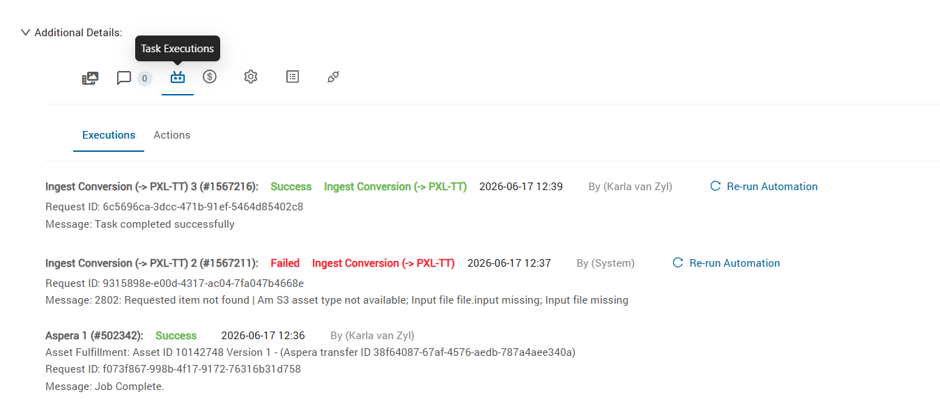Viewport: 940px width, 413px height.
Task: Click the red Ingest Conversion (-> PXL-TT) label
Action: (383, 263)
